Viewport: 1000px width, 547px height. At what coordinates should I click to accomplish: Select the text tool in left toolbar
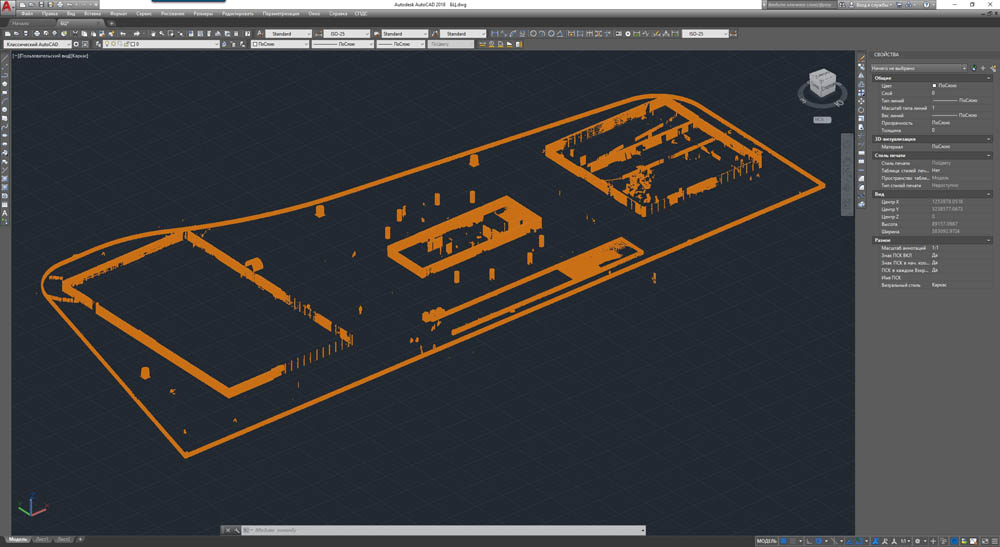pyautogui.click(x=5, y=213)
